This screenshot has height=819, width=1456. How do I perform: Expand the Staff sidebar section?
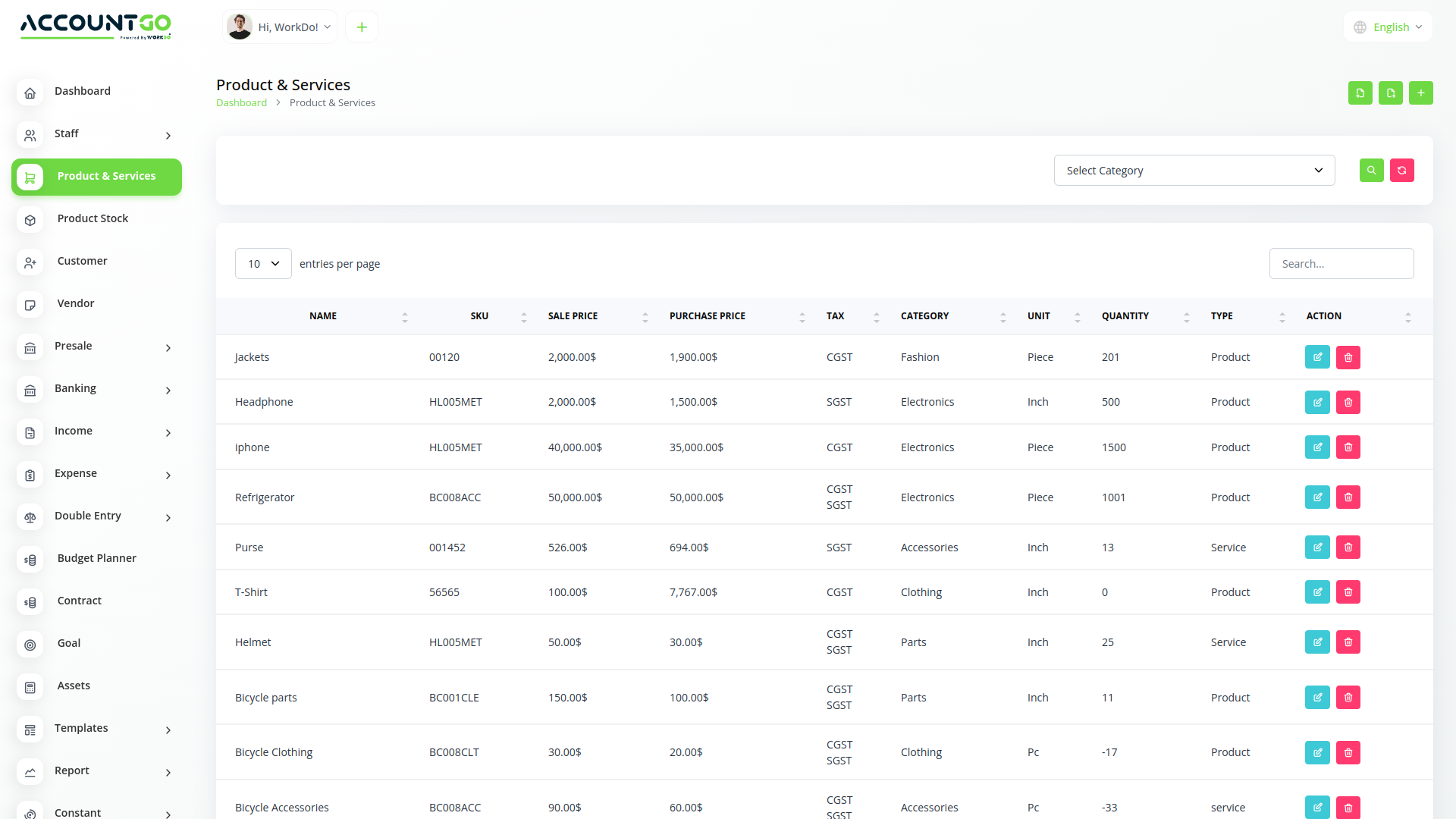click(96, 133)
